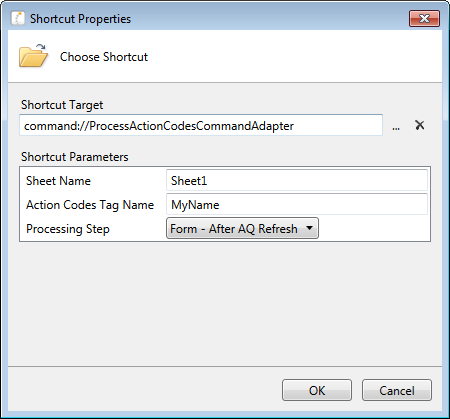Click the Action Codes Tag Name label
This screenshot has width=450, height=419.
pyautogui.click(x=90, y=205)
